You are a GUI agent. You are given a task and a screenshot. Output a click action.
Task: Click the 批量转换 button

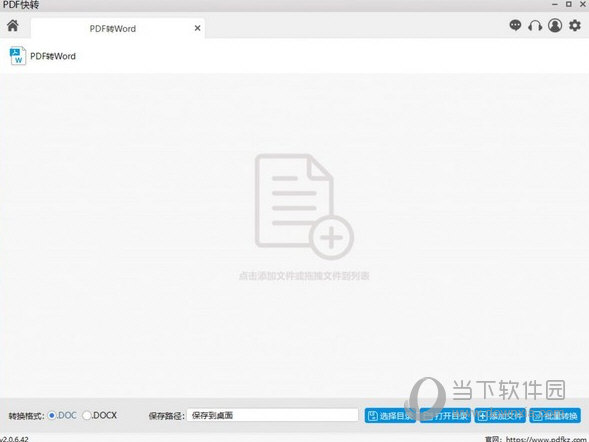pyautogui.click(x=555, y=416)
